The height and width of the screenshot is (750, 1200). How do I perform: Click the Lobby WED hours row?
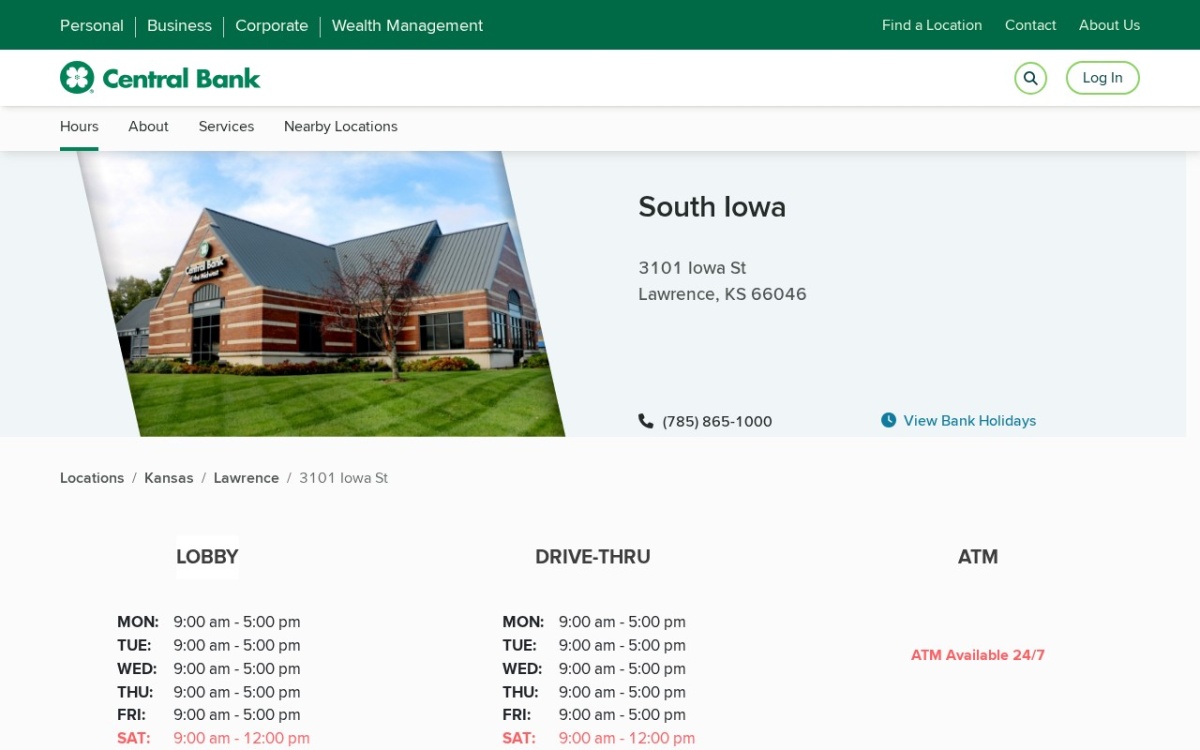(x=209, y=668)
